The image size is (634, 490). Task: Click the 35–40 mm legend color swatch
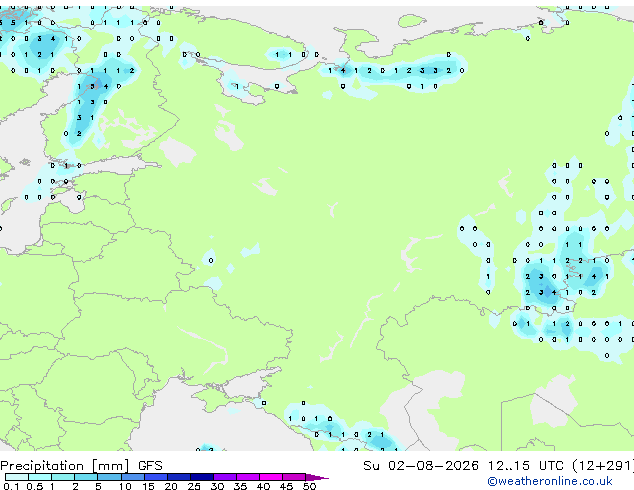(248, 477)
